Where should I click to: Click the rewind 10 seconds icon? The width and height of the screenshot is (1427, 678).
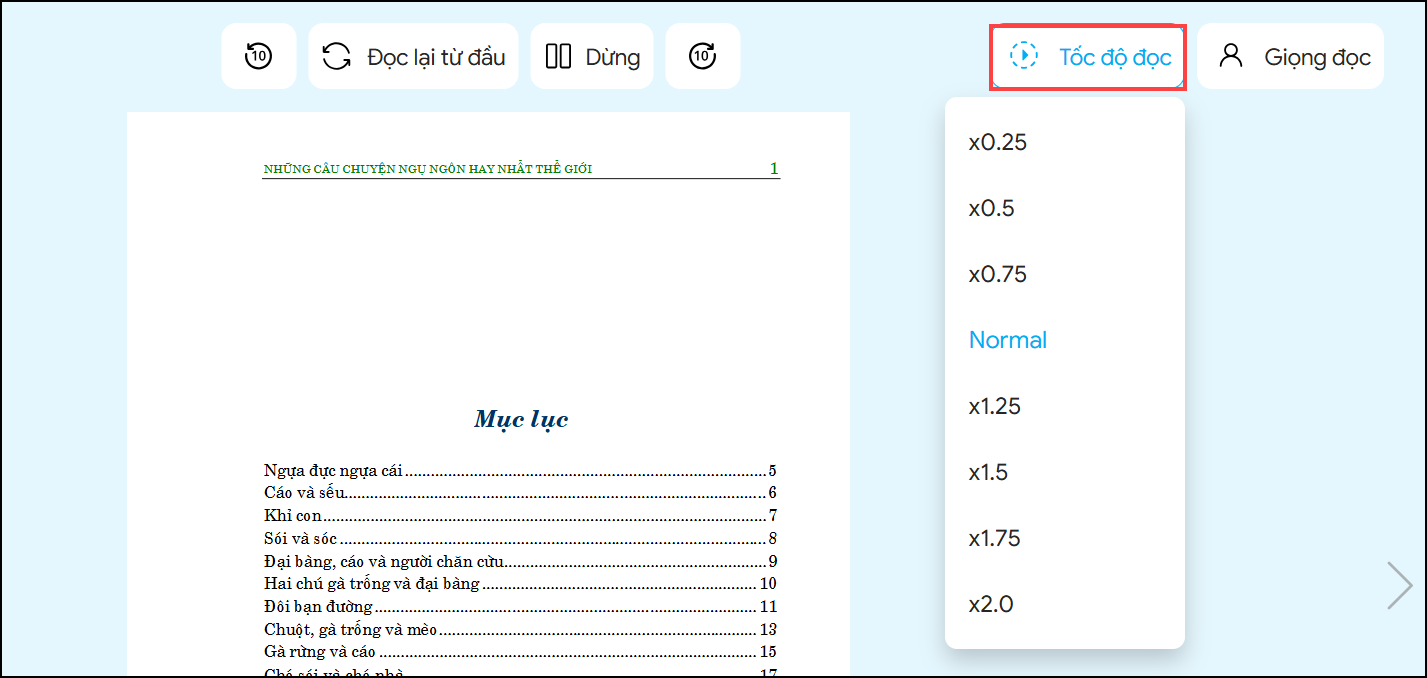coord(258,56)
